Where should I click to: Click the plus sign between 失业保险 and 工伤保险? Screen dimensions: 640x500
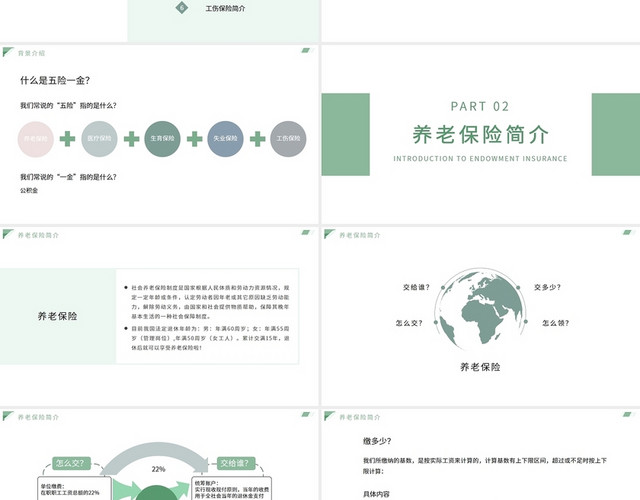point(258,139)
